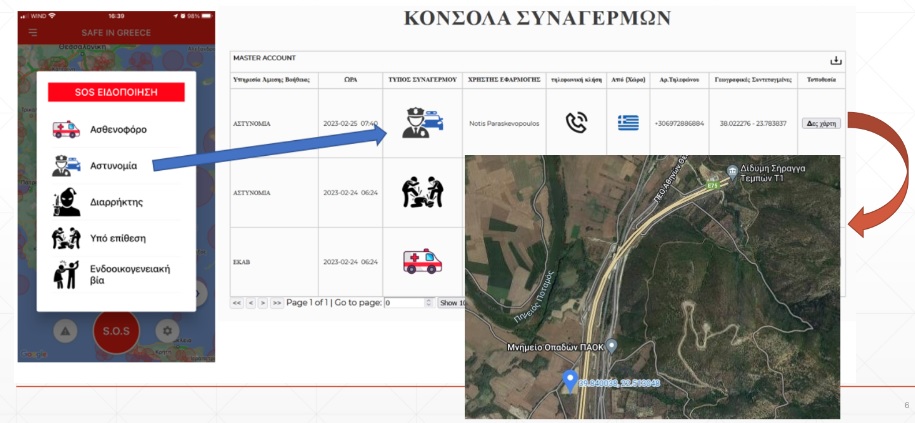
Task: Open the hamburger menu in Safe in Greece app
Action: [32, 33]
